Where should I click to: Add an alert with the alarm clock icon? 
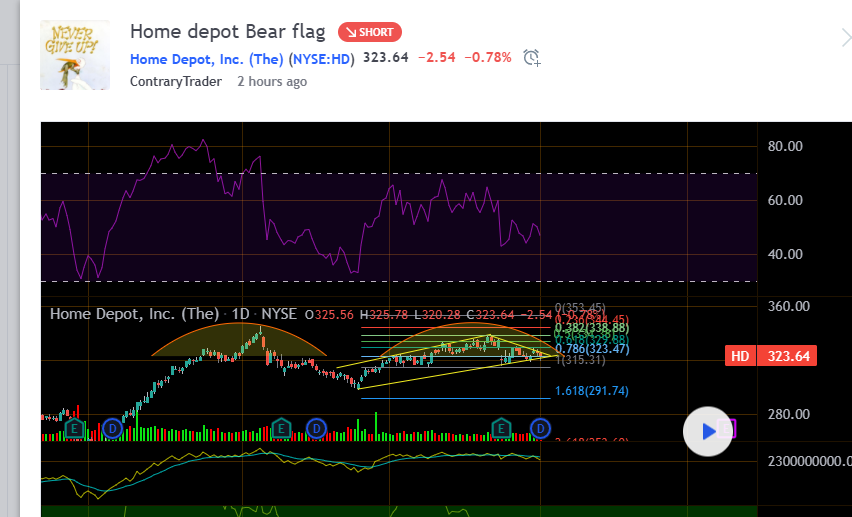(x=532, y=58)
